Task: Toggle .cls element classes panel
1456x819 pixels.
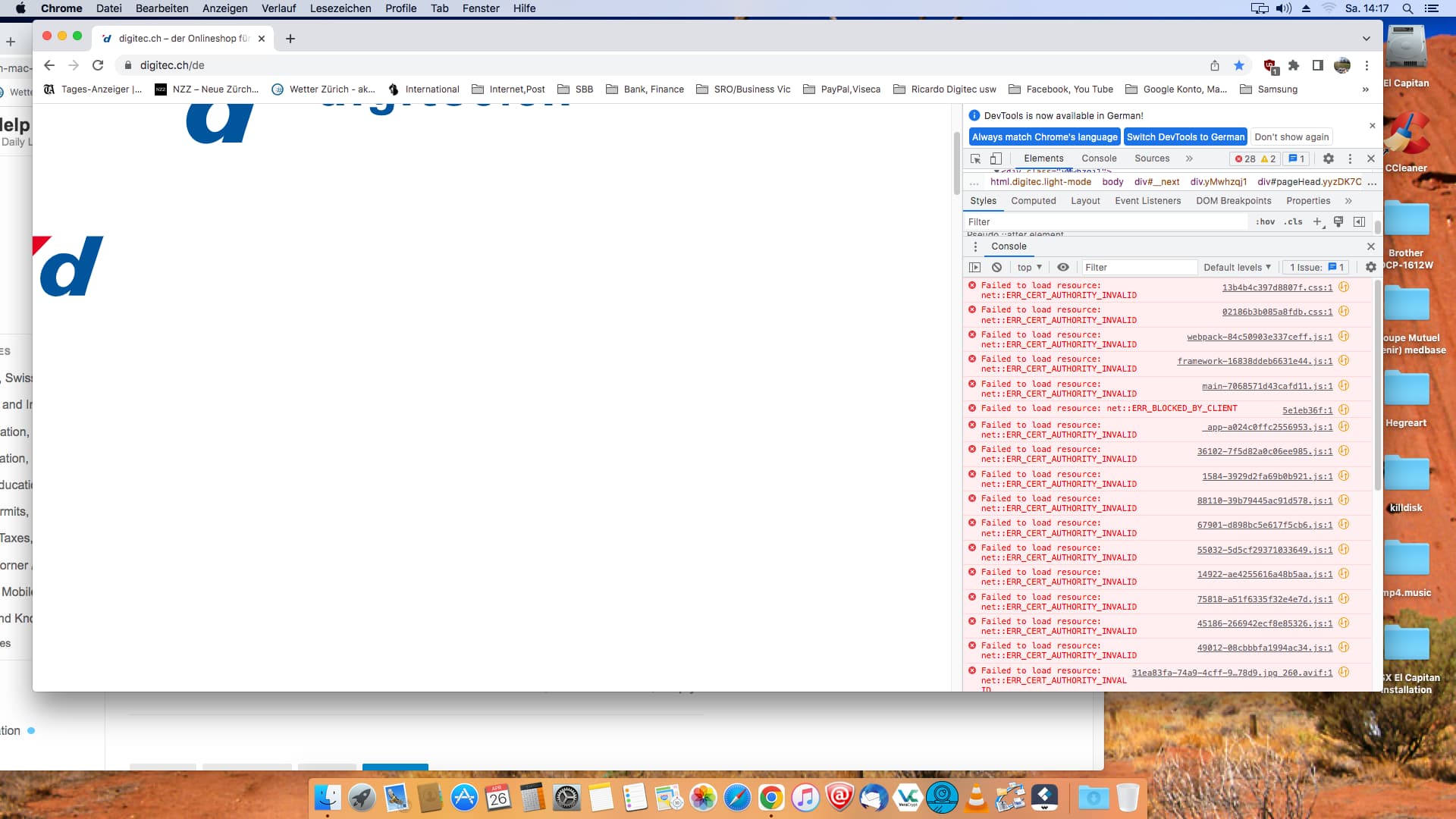Action: pyautogui.click(x=1293, y=222)
